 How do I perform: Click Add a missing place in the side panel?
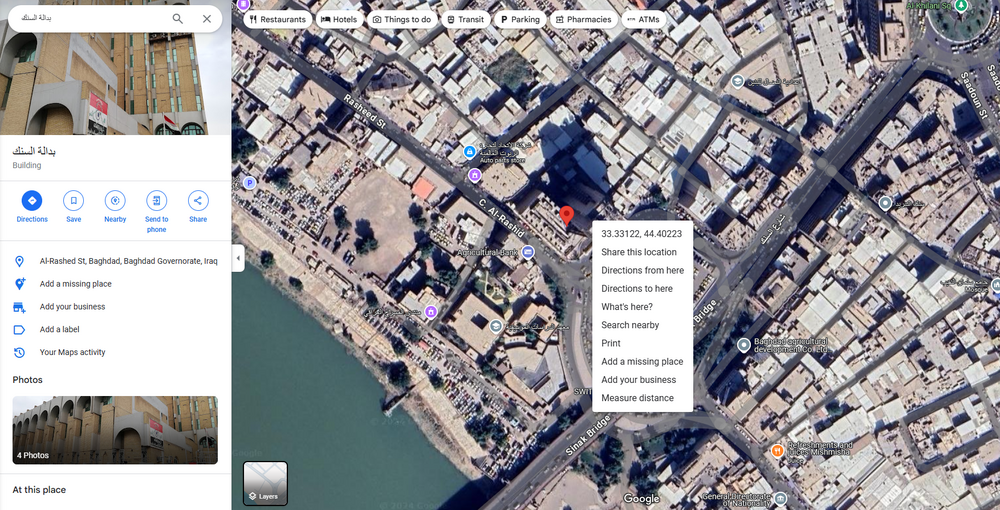pyautogui.click(x=75, y=284)
